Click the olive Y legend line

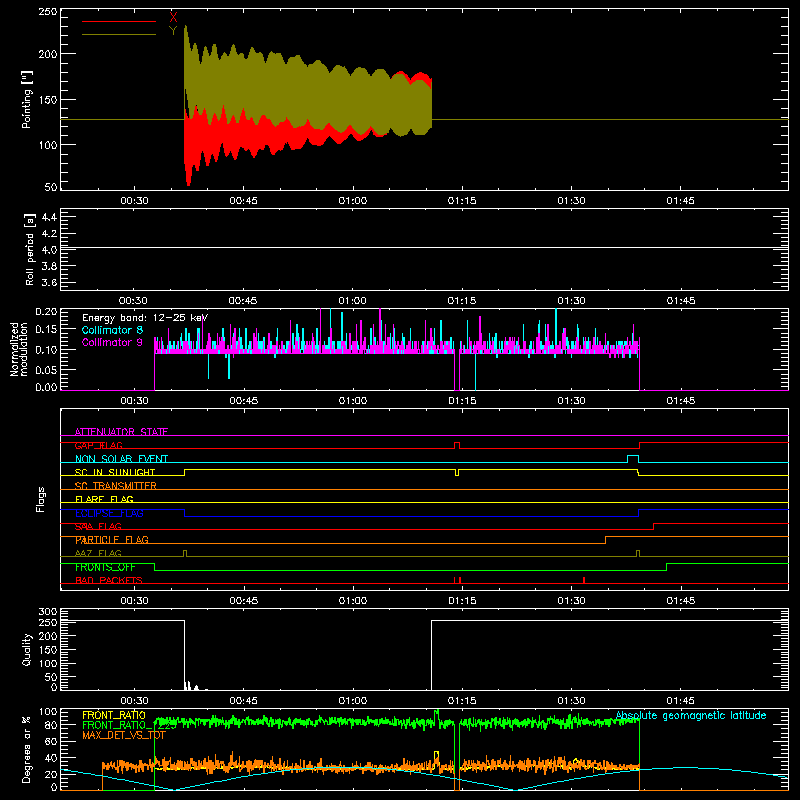(x=119, y=34)
